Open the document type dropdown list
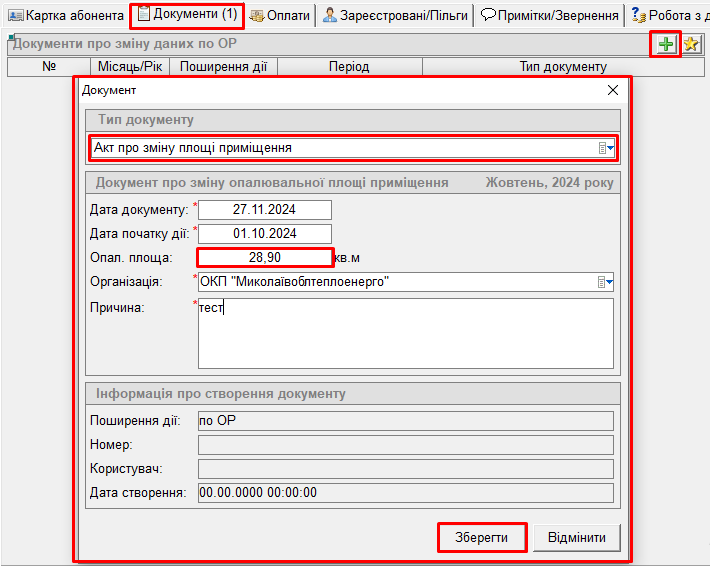This screenshot has height=566, width=710. [605, 148]
